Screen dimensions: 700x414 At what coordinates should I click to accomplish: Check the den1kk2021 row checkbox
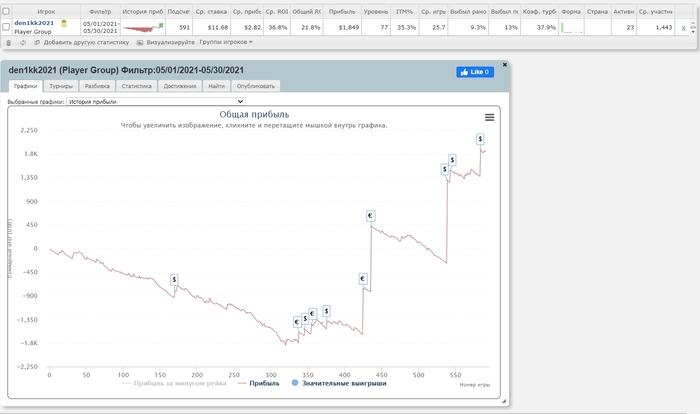click(x=6, y=27)
